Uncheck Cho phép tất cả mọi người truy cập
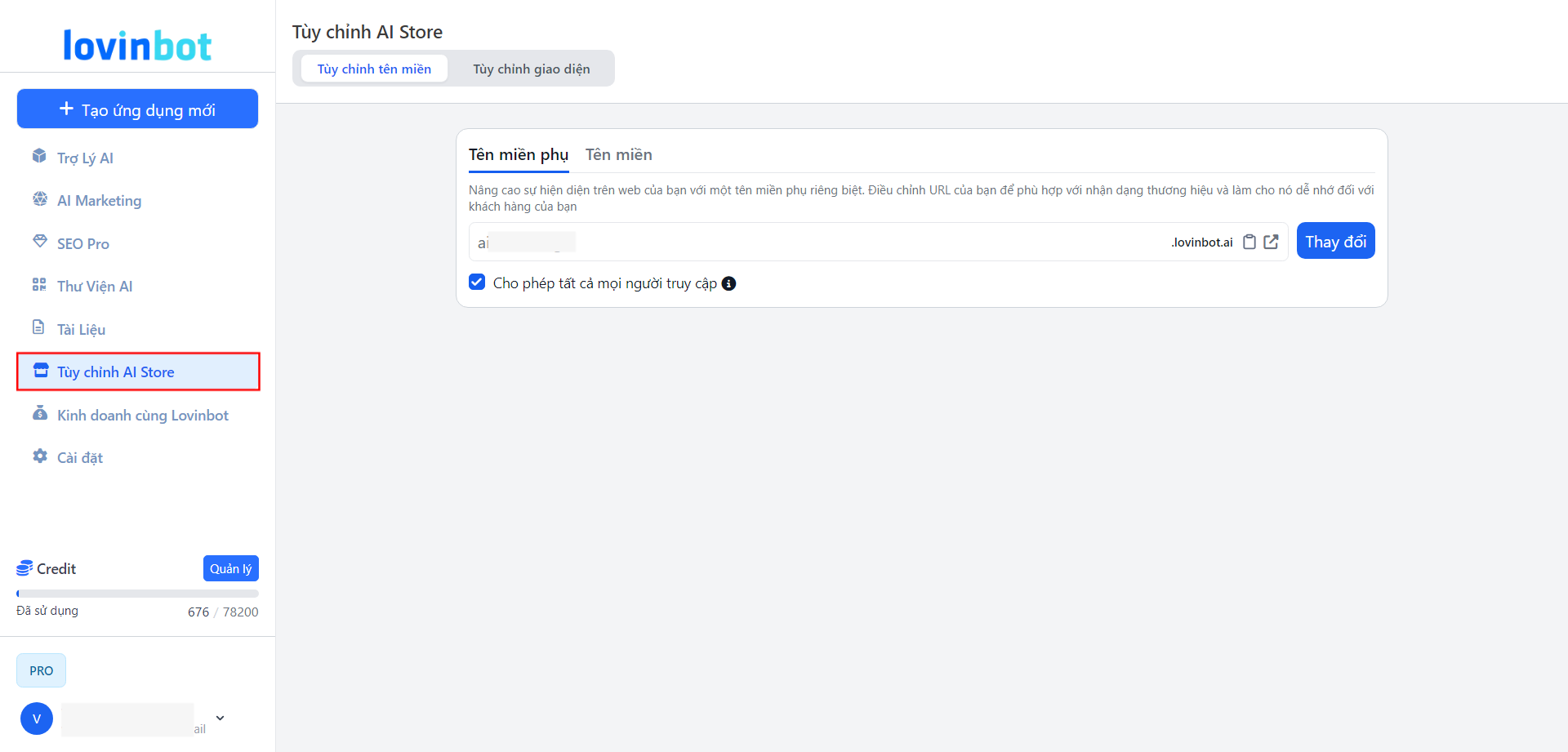The height and width of the screenshot is (752, 1568). point(477,283)
